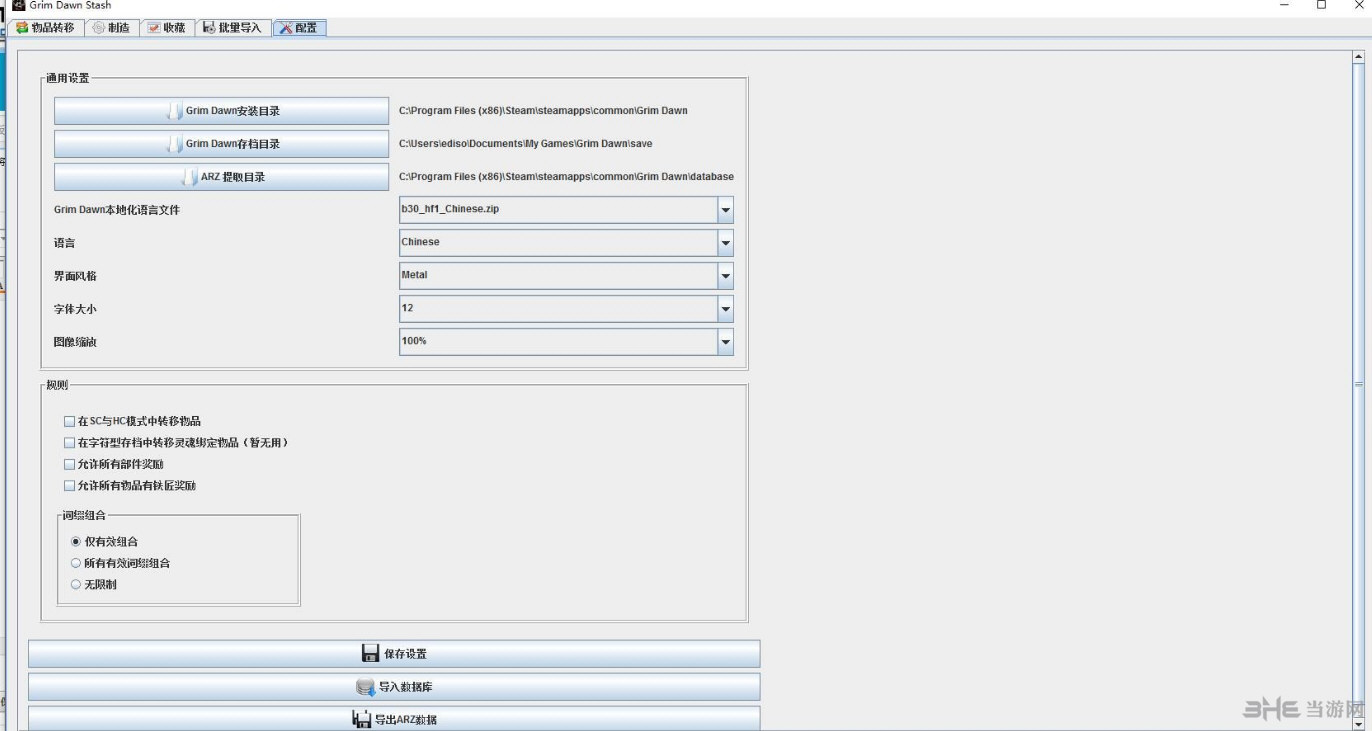Click the vertical scrollbar on the right
1372x731 pixels.
pyautogui.click(x=1359, y=385)
